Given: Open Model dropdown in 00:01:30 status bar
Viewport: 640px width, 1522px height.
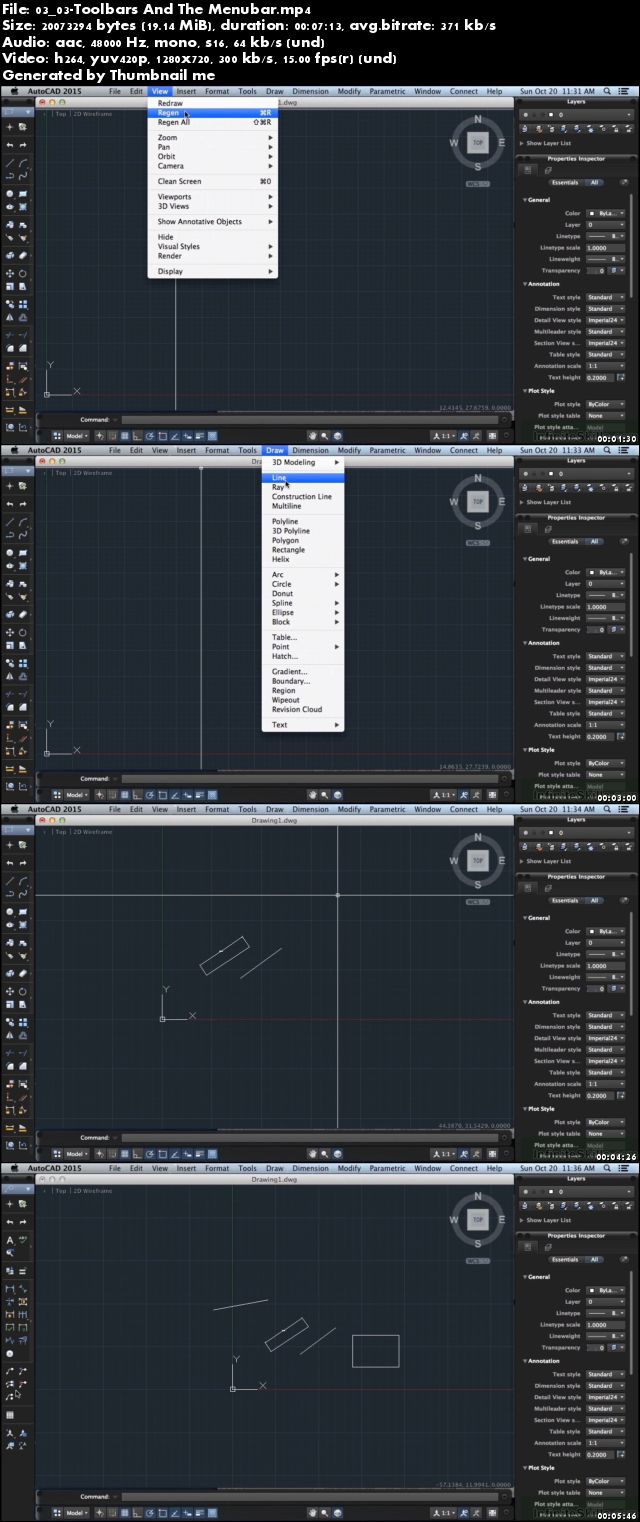Looking at the screenshot, I should click(x=76, y=436).
